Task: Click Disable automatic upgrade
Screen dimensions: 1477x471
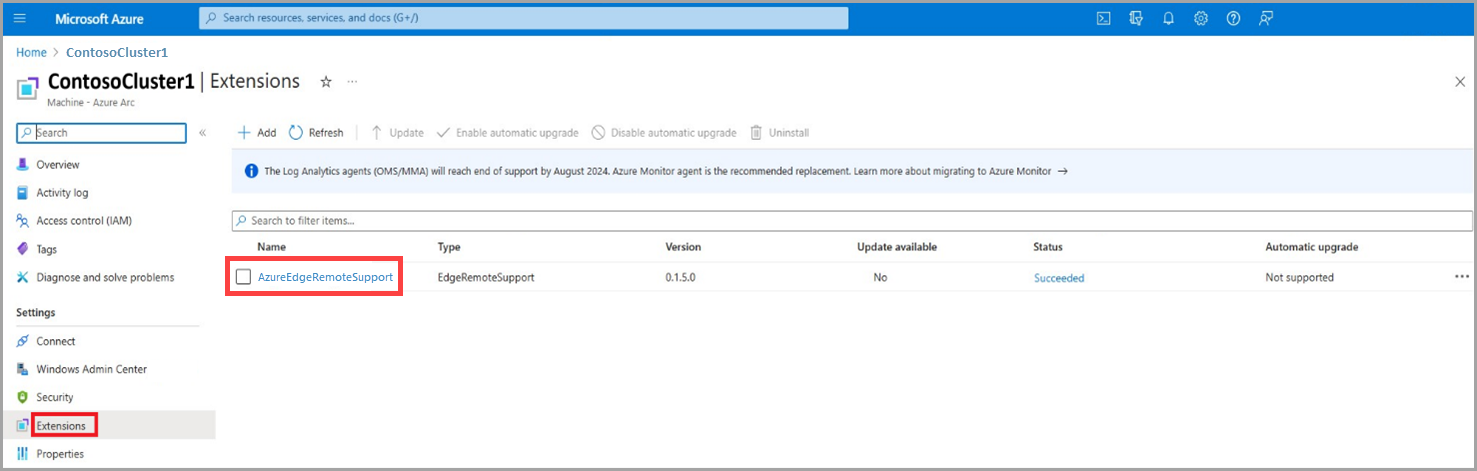Action: pos(664,133)
